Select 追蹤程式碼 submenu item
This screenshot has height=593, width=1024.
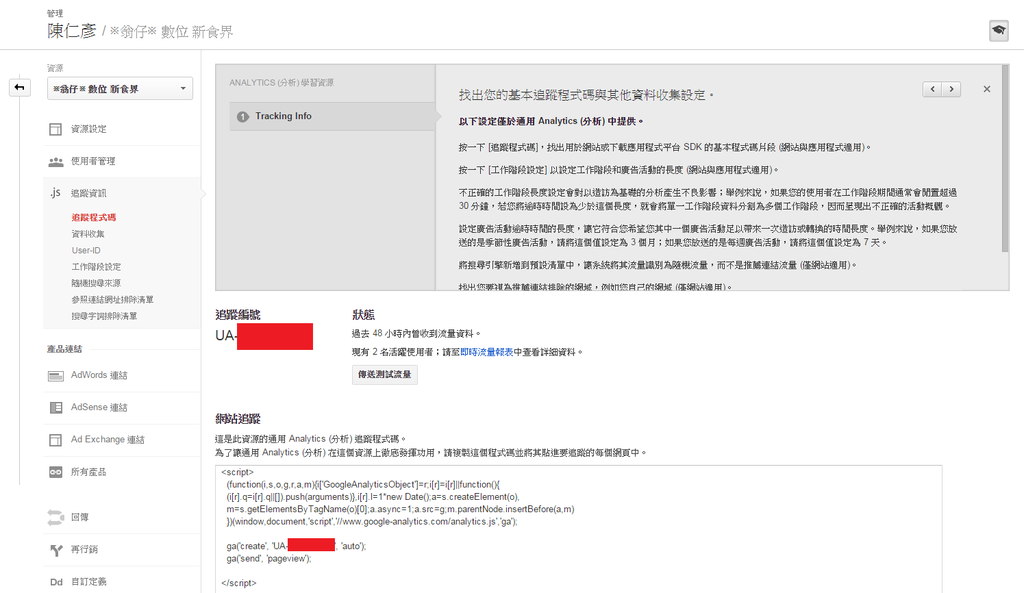(94, 217)
